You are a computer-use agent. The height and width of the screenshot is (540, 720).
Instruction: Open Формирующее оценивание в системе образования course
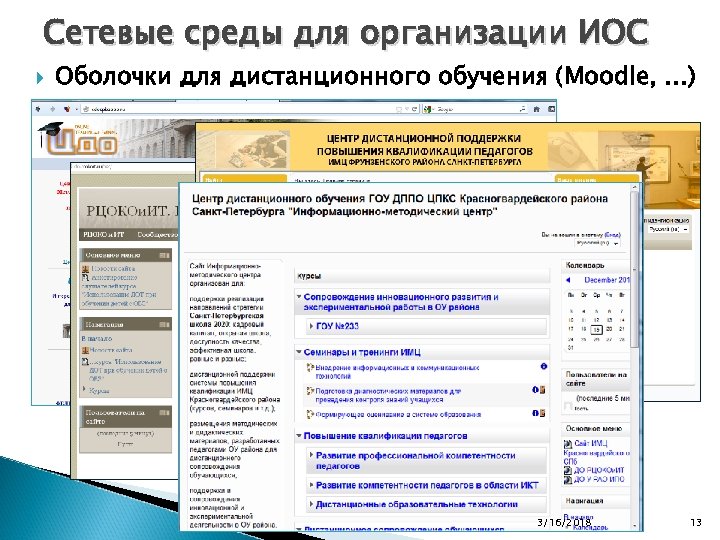coord(398,414)
